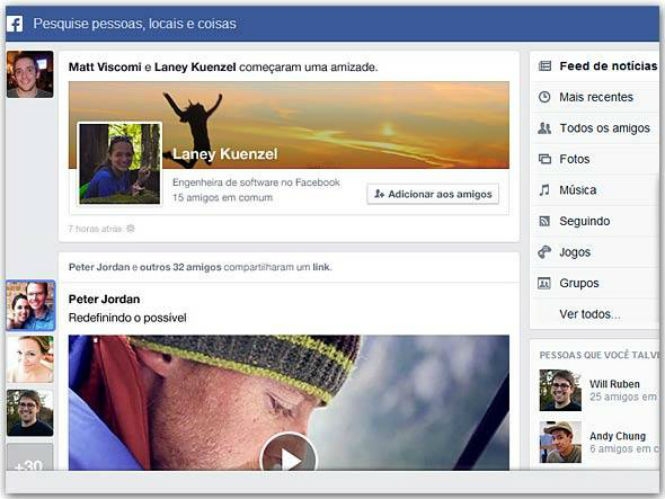Viewport: 665px width, 499px height.
Task: Click the Grupos icon in sidebar
Action: [x=545, y=283]
